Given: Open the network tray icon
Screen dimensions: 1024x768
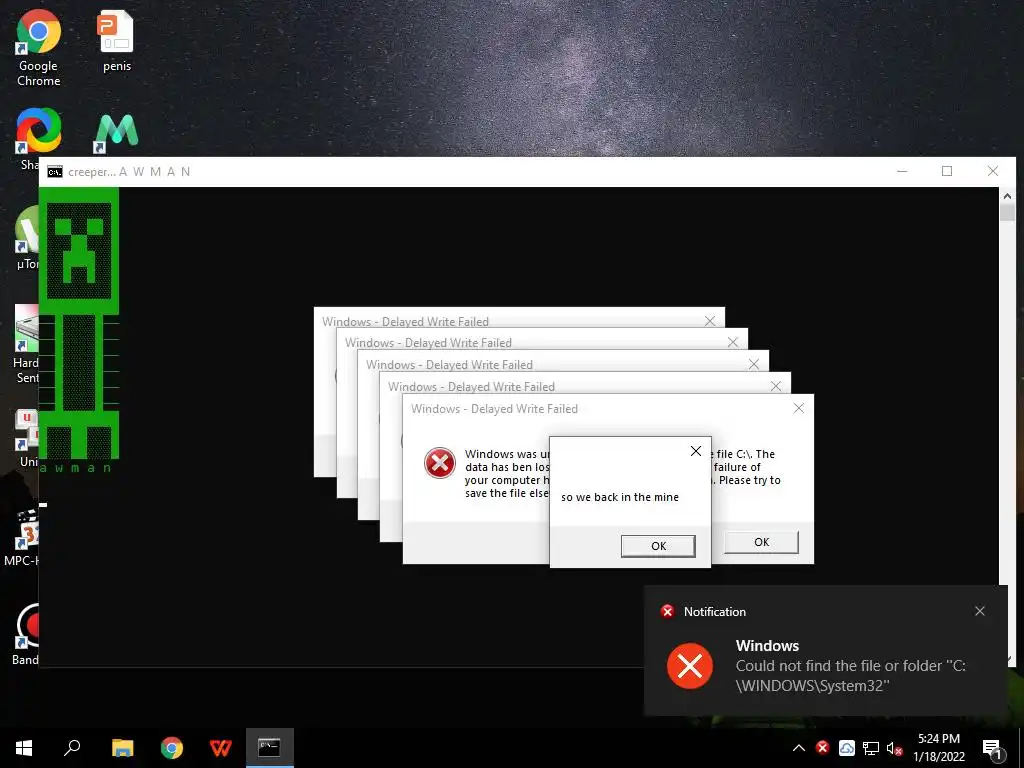Looking at the screenshot, I should coord(871,748).
